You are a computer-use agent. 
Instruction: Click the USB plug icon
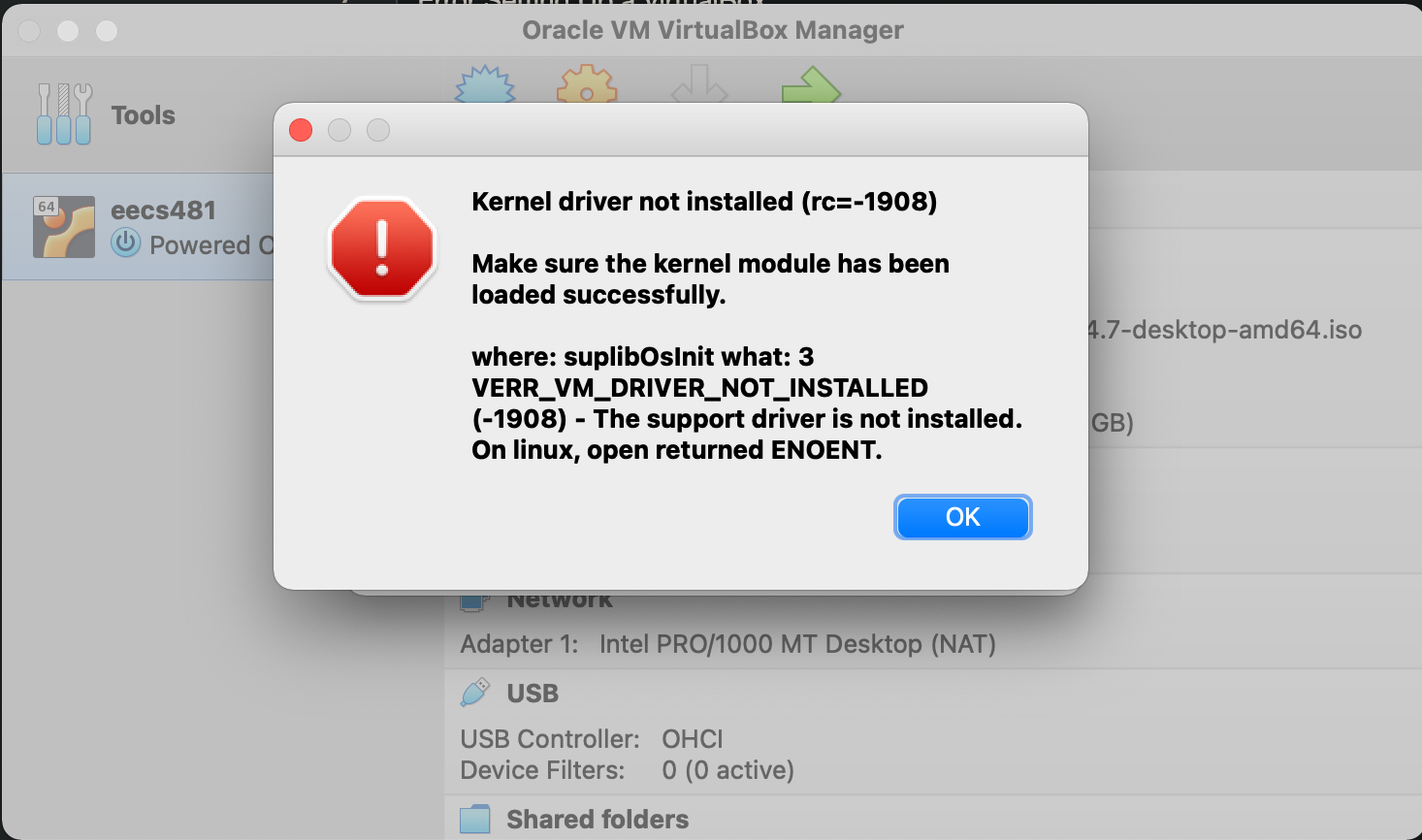[x=475, y=693]
